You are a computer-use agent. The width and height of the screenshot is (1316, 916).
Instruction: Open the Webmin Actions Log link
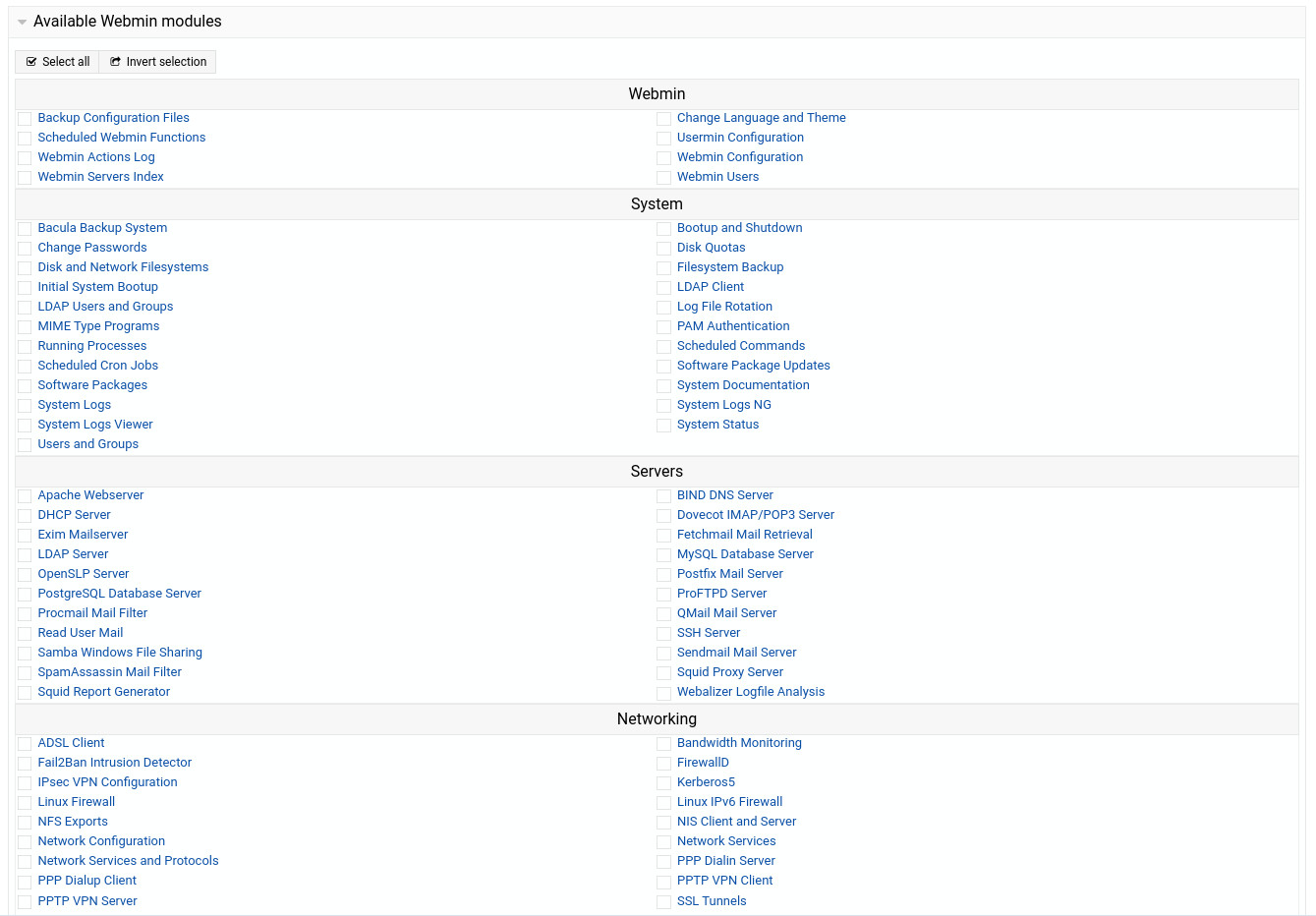(x=96, y=157)
